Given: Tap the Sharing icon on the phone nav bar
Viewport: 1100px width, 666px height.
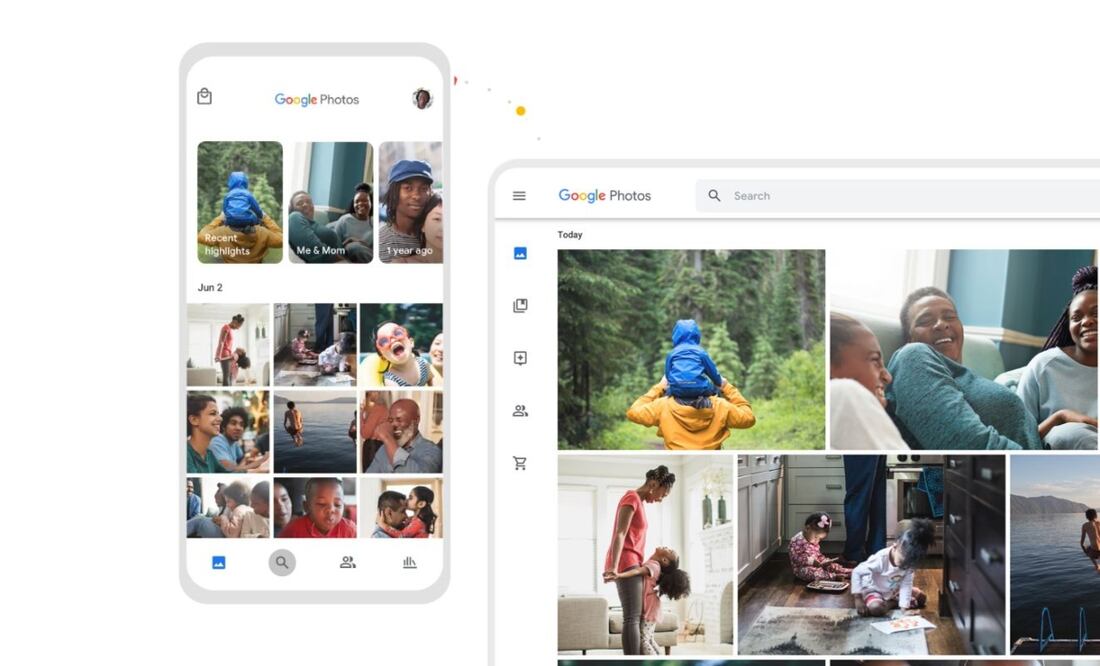Looking at the screenshot, I should pyautogui.click(x=346, y=562).
